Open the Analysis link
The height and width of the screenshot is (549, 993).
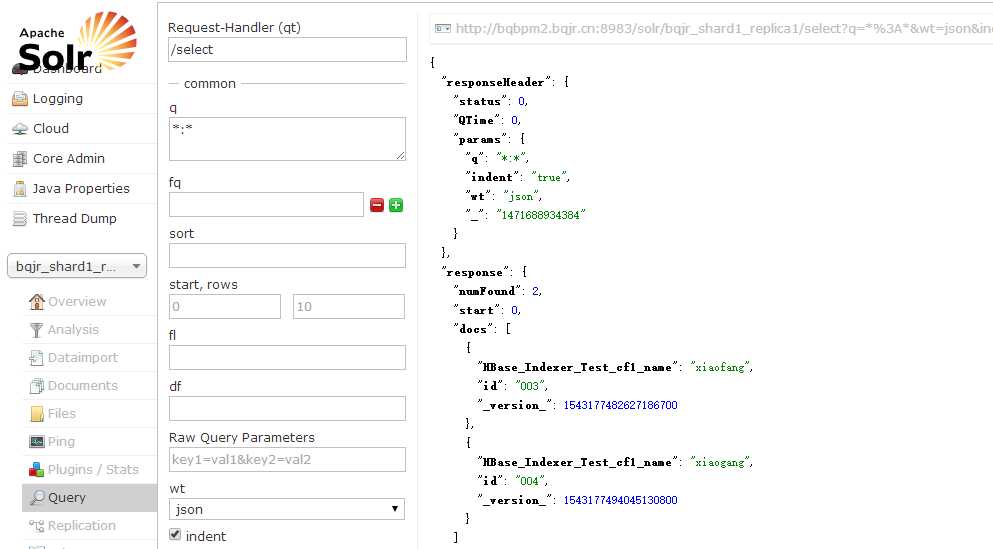coord(73,329)
